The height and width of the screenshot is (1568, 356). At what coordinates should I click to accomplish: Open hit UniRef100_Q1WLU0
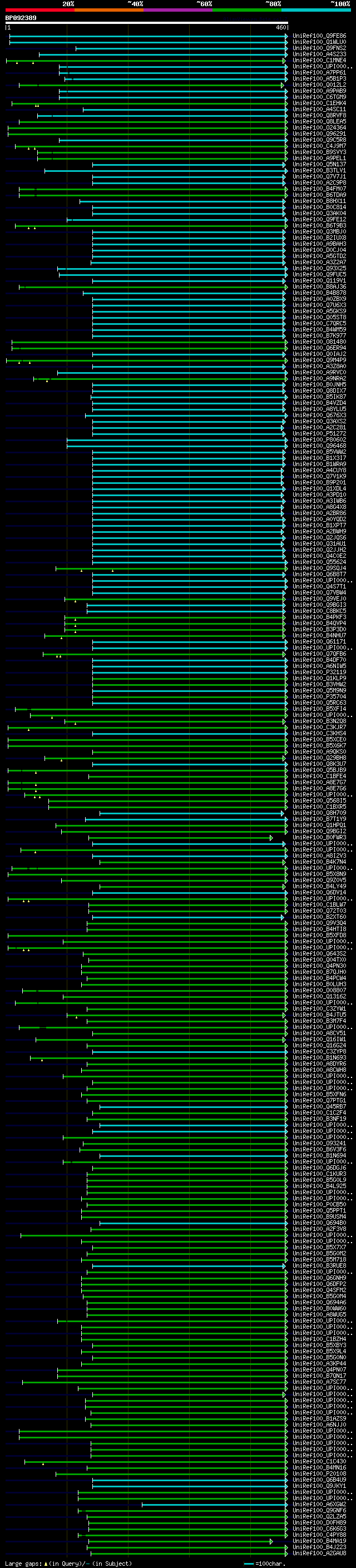tap(319, 42)
